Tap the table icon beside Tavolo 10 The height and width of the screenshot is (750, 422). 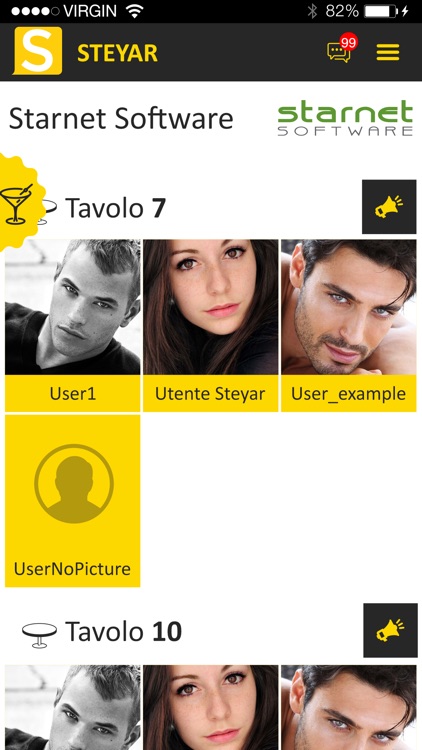(x=39, y=635)
